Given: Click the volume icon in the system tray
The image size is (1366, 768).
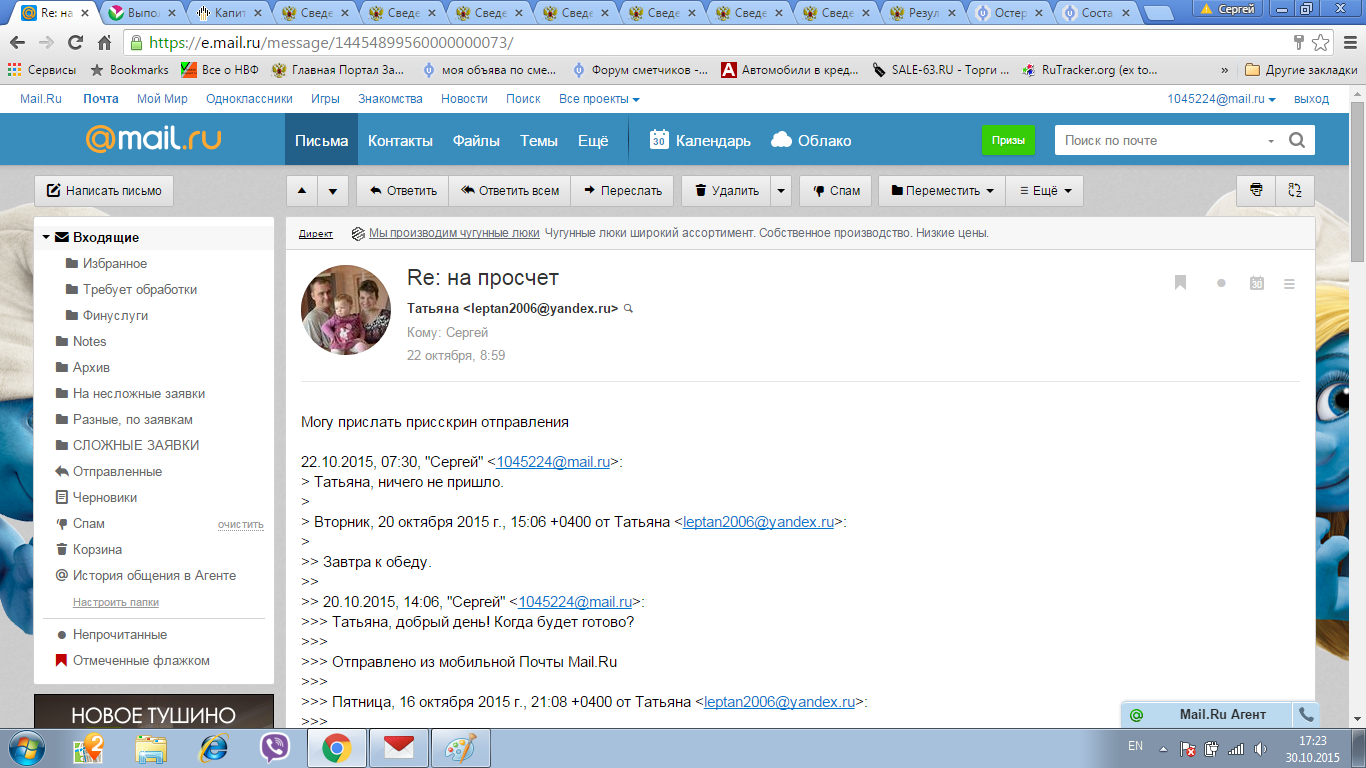Looking at the screenshot, I should (x=1260, y=748).
